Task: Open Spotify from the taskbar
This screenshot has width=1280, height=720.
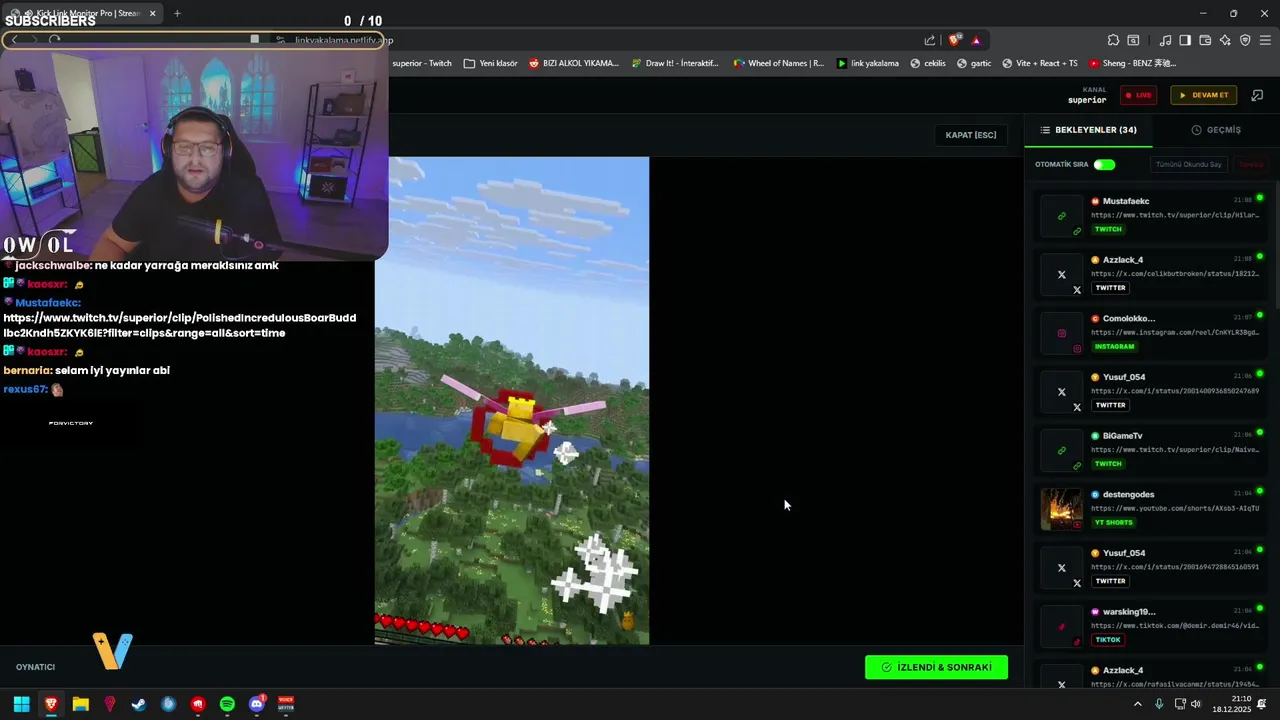Action: point(227,704)
